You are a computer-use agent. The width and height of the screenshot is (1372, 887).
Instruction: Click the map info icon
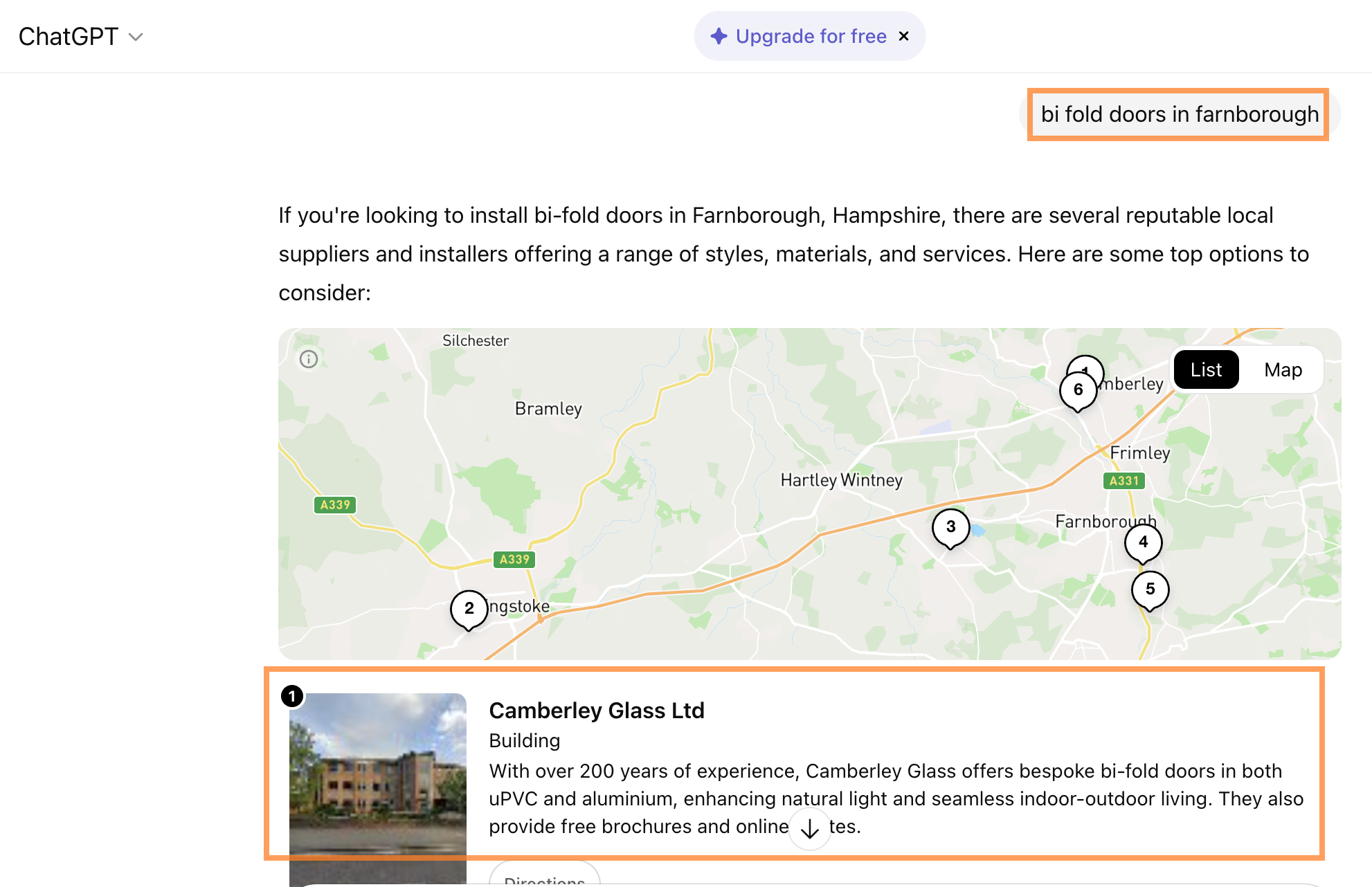(309, 359)
